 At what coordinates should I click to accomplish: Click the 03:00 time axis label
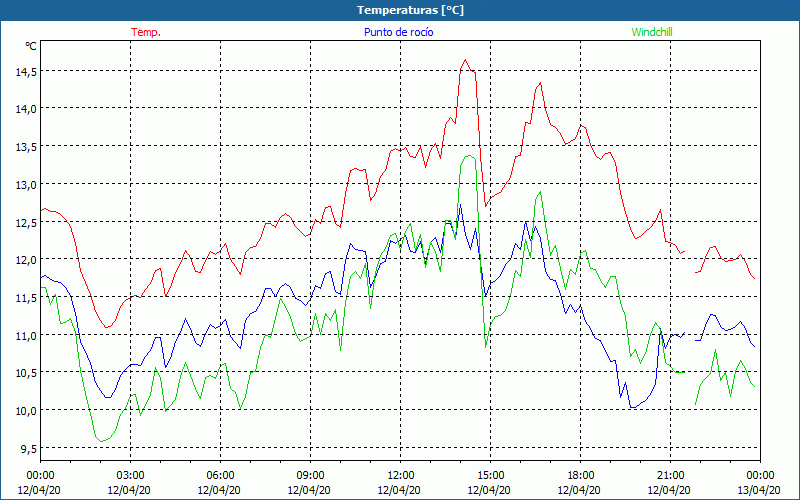point(130,476)
